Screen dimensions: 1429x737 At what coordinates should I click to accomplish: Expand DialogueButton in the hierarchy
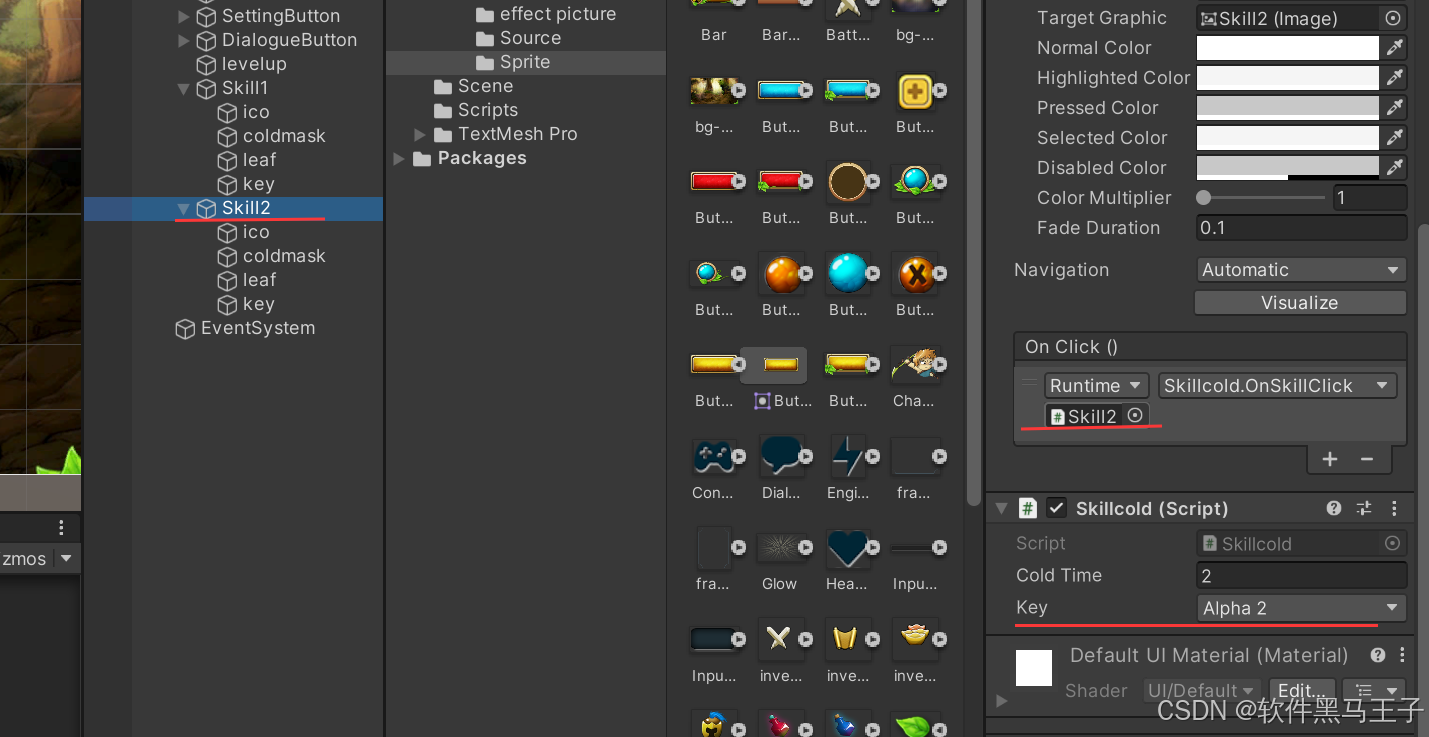(x=183, y=40)
